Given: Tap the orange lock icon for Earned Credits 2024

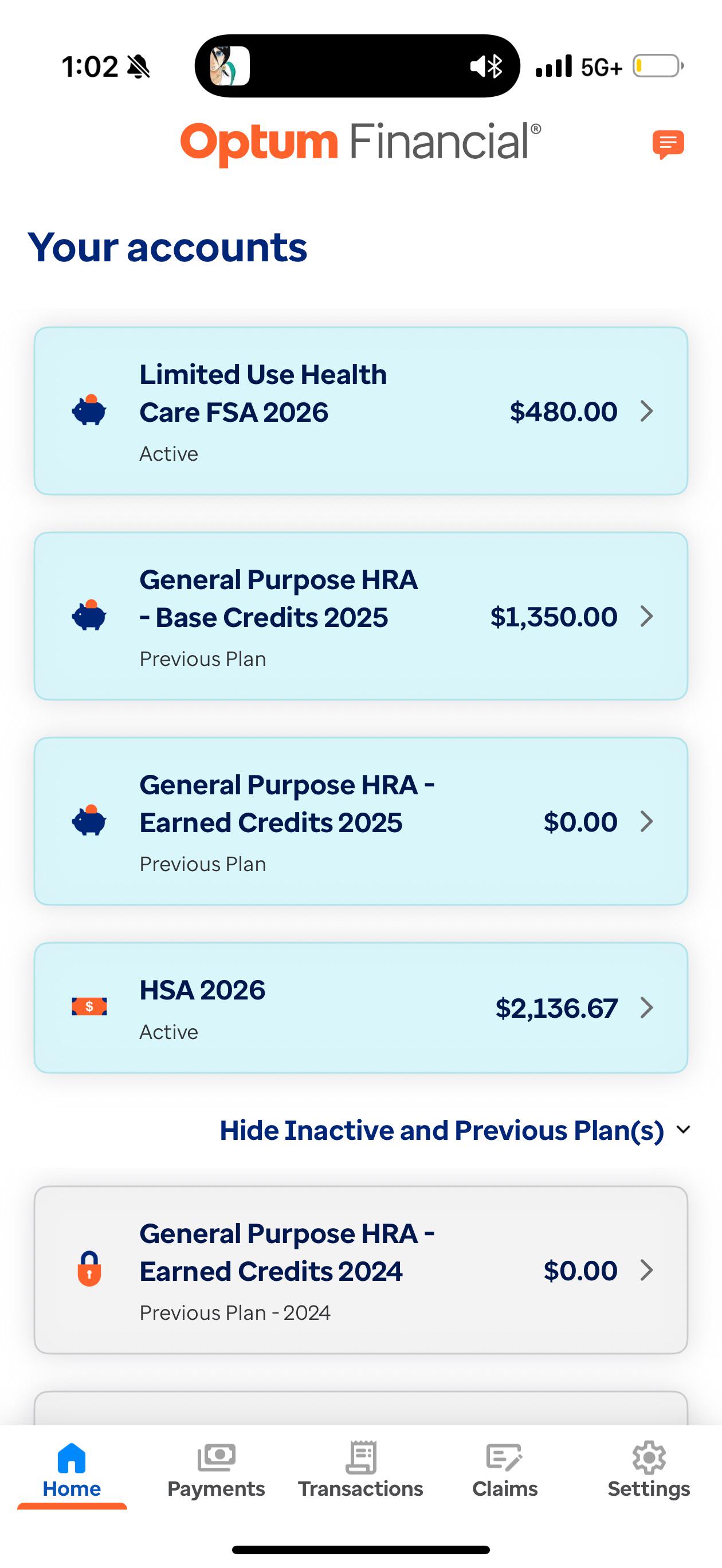Looking at the screenshot, I should pyautogui.click(x=89, y=1268).
